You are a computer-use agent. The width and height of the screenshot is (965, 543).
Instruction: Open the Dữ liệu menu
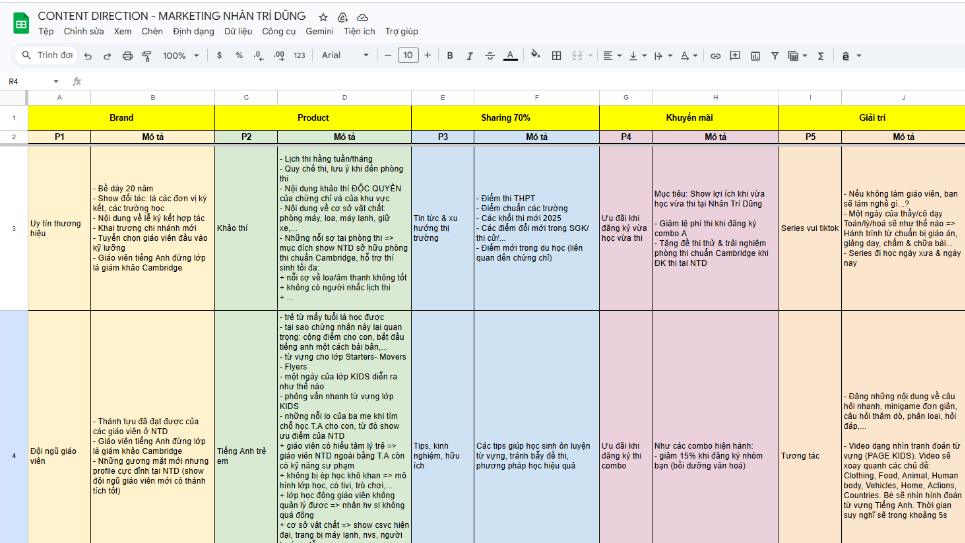pyautogui.click(x=238, y=31)
